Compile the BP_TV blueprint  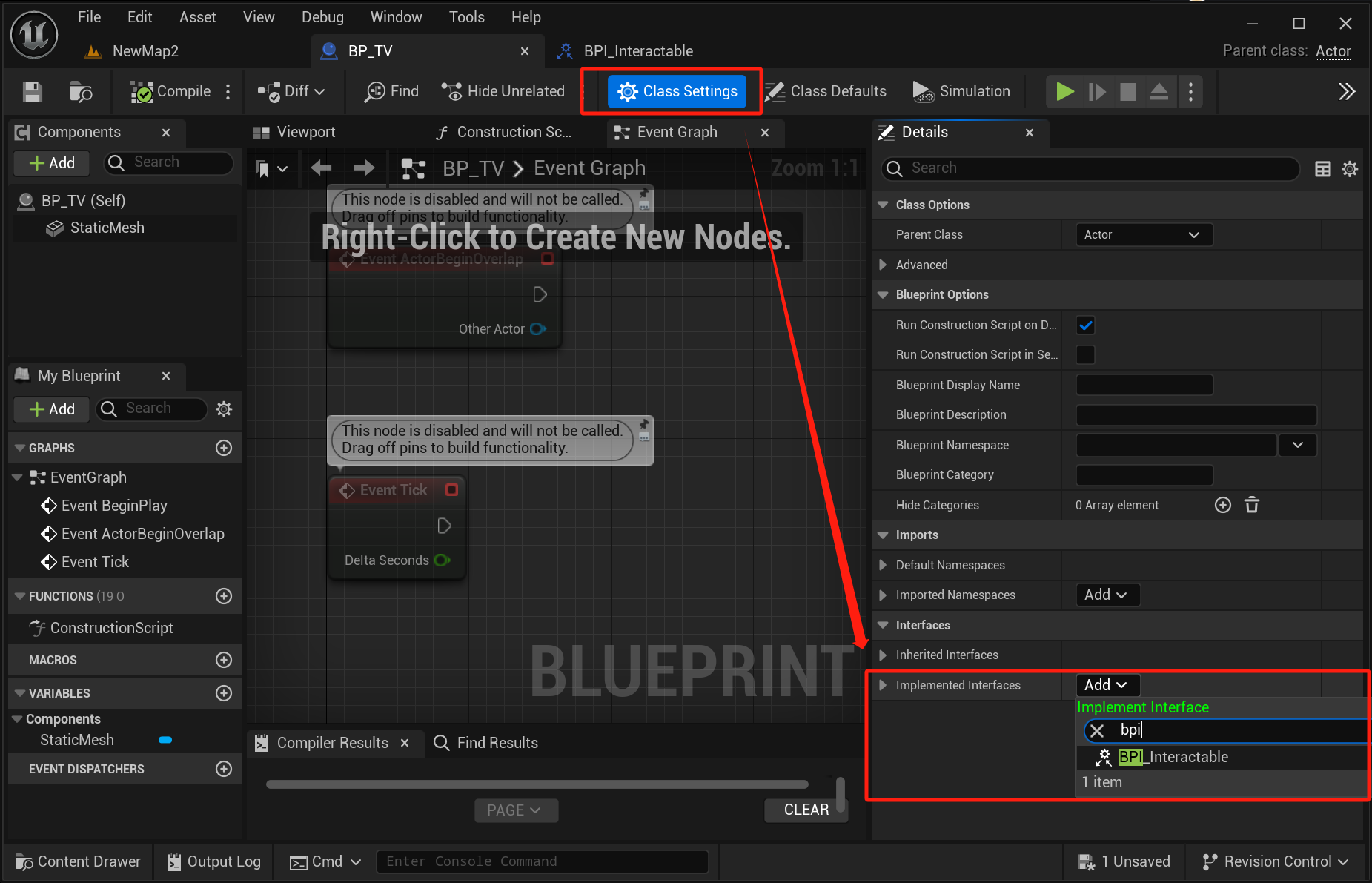tap(170, 92)
